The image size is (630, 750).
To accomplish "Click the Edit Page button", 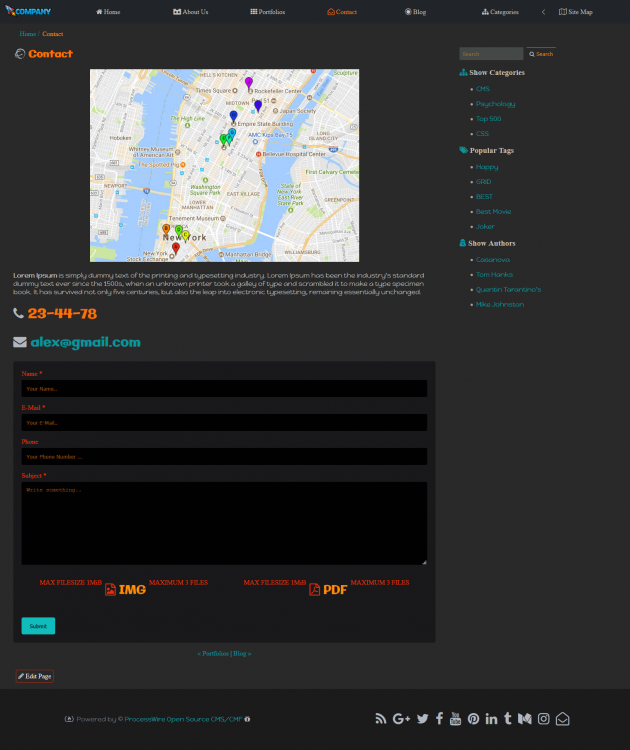I will tap(35, 676).
